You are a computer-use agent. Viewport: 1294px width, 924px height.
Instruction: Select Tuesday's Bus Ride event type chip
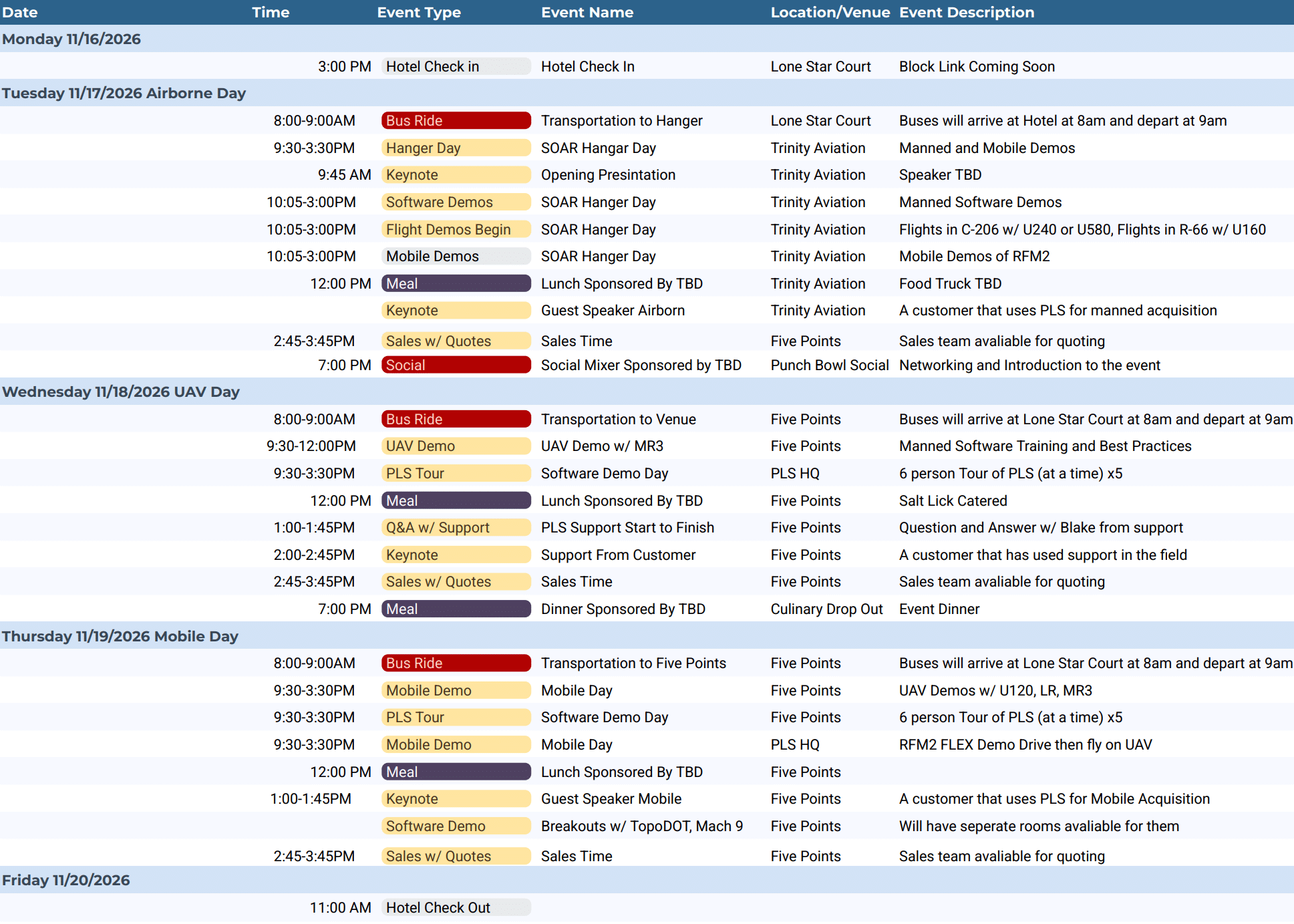456,121
